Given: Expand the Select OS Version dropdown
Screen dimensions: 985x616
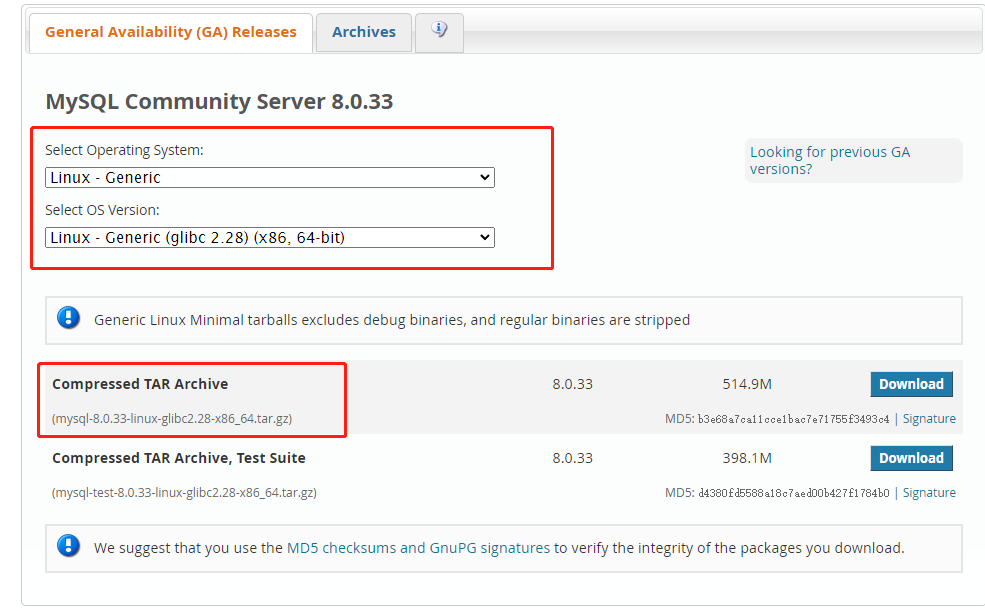Looking at the screenshot, I should coord(270,238).
